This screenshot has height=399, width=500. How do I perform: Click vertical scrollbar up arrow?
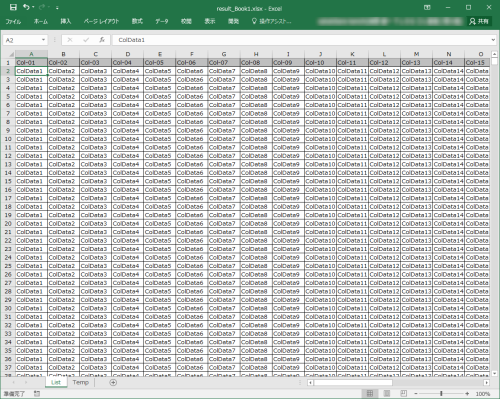pyautogui.click(x=494, y=54)
